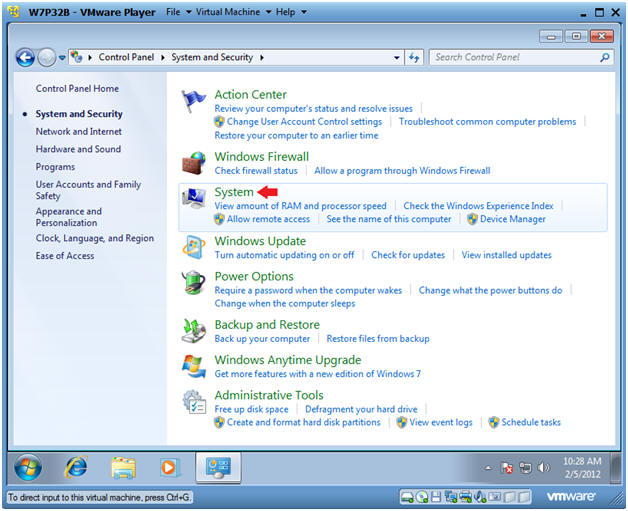Open Appearance and Personalization
Viewport: 628px width, 511px height.
[x=68, y=217]
